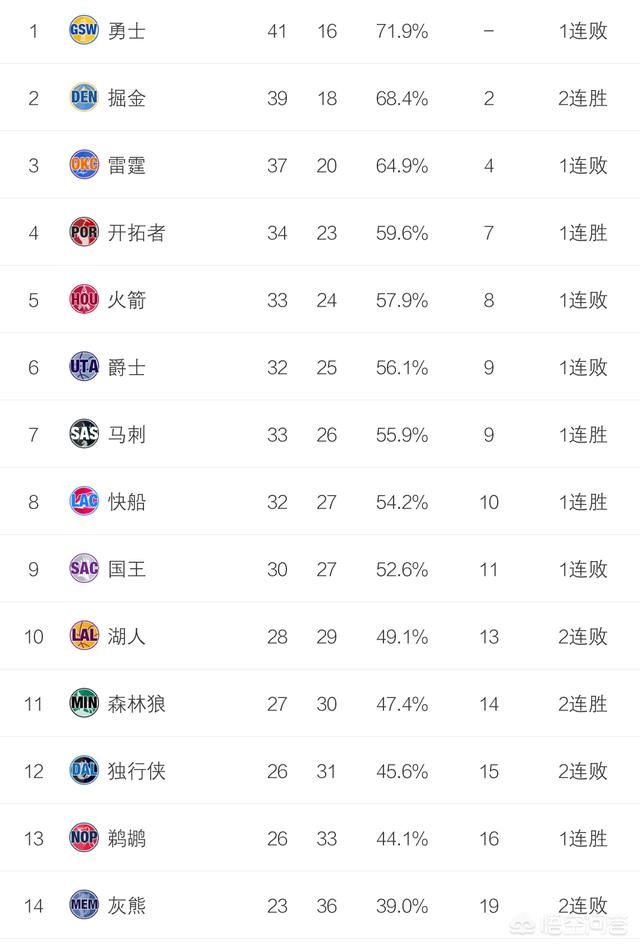Open the 勇士 team name link
This screenshot has height=947, width=640.
(x=127, y=31)
